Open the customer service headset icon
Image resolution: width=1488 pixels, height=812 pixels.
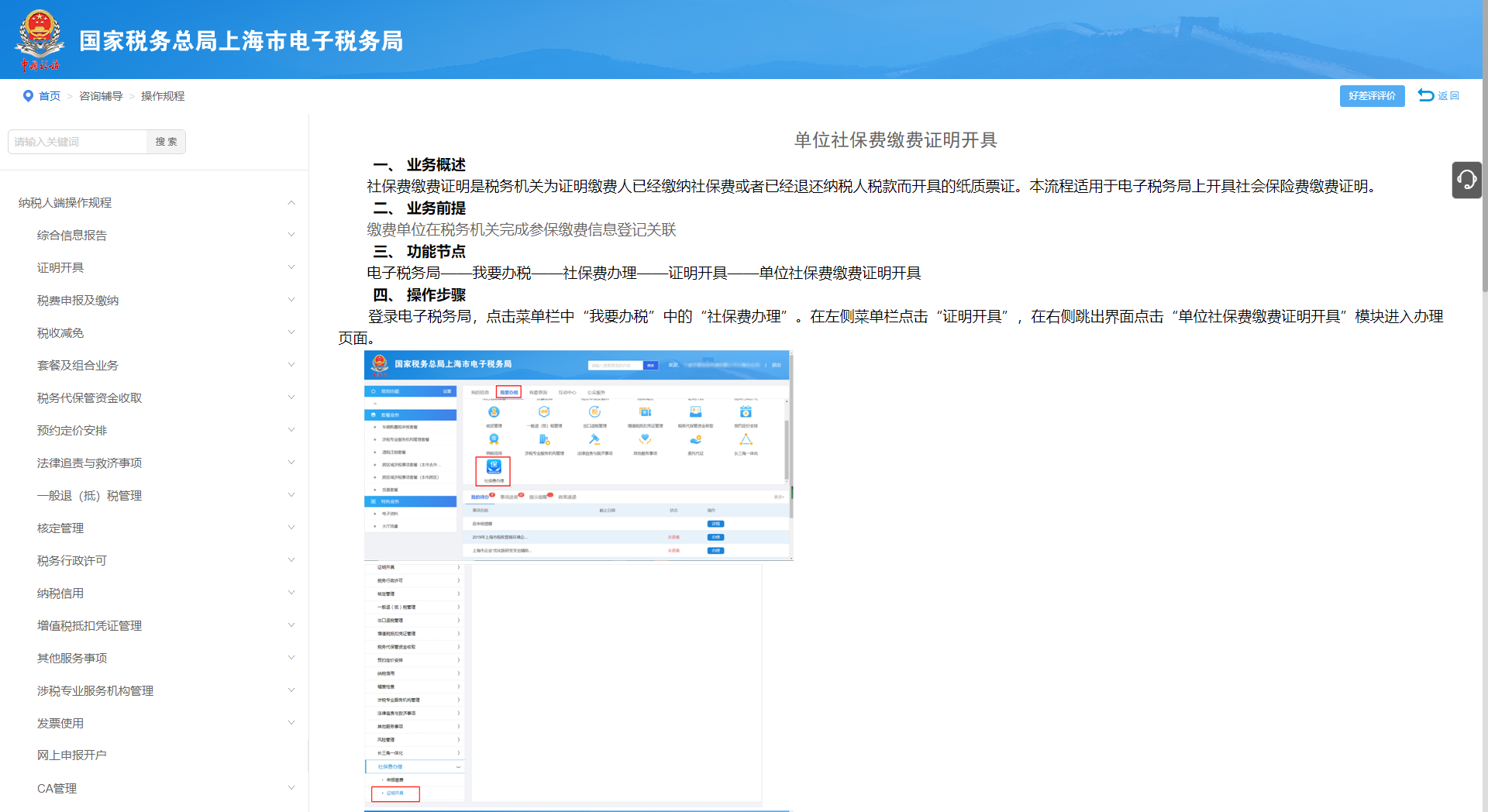pyautogui.click(x=1467, y=180)
